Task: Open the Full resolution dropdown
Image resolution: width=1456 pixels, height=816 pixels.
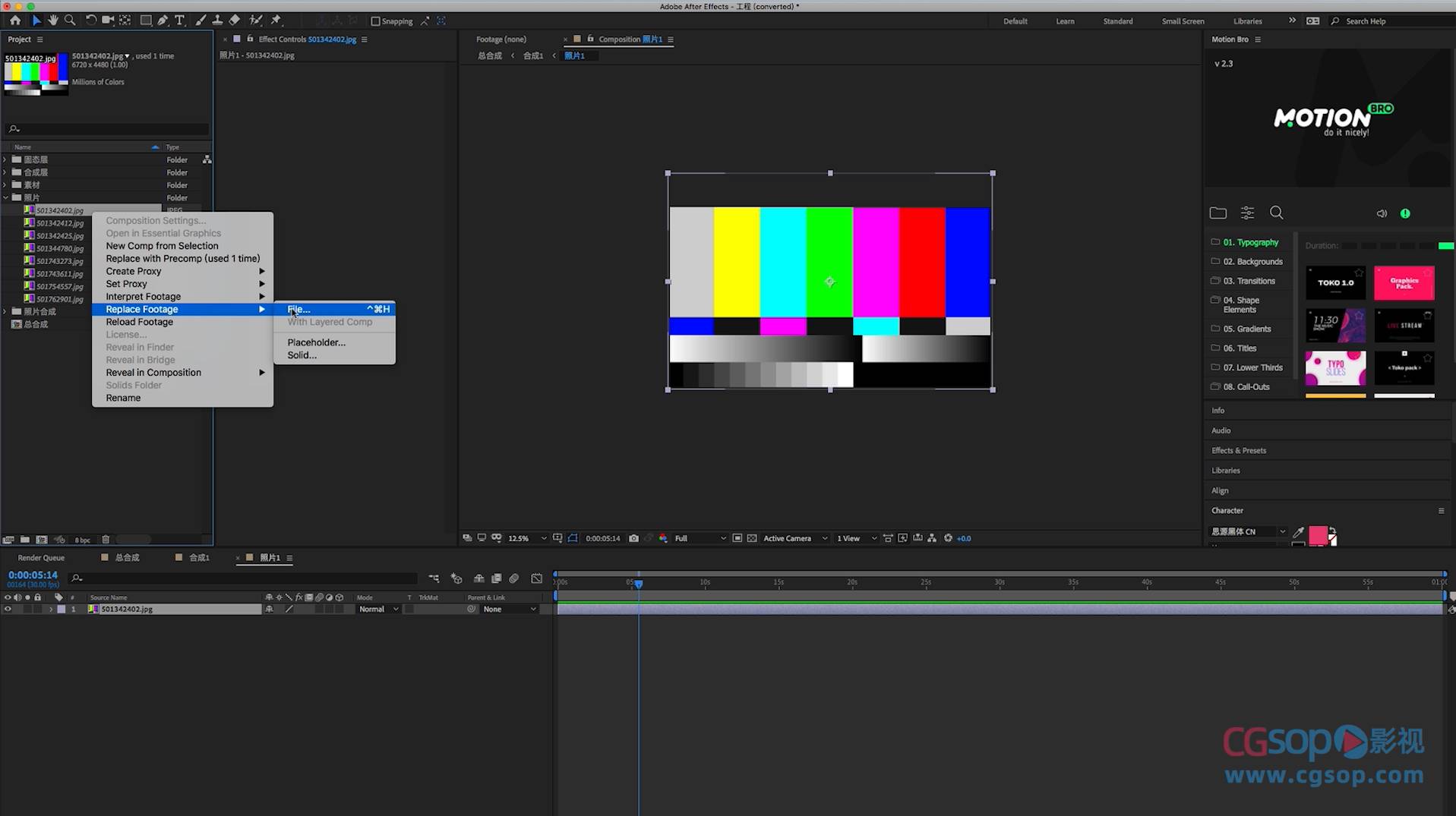Action: 700,538
